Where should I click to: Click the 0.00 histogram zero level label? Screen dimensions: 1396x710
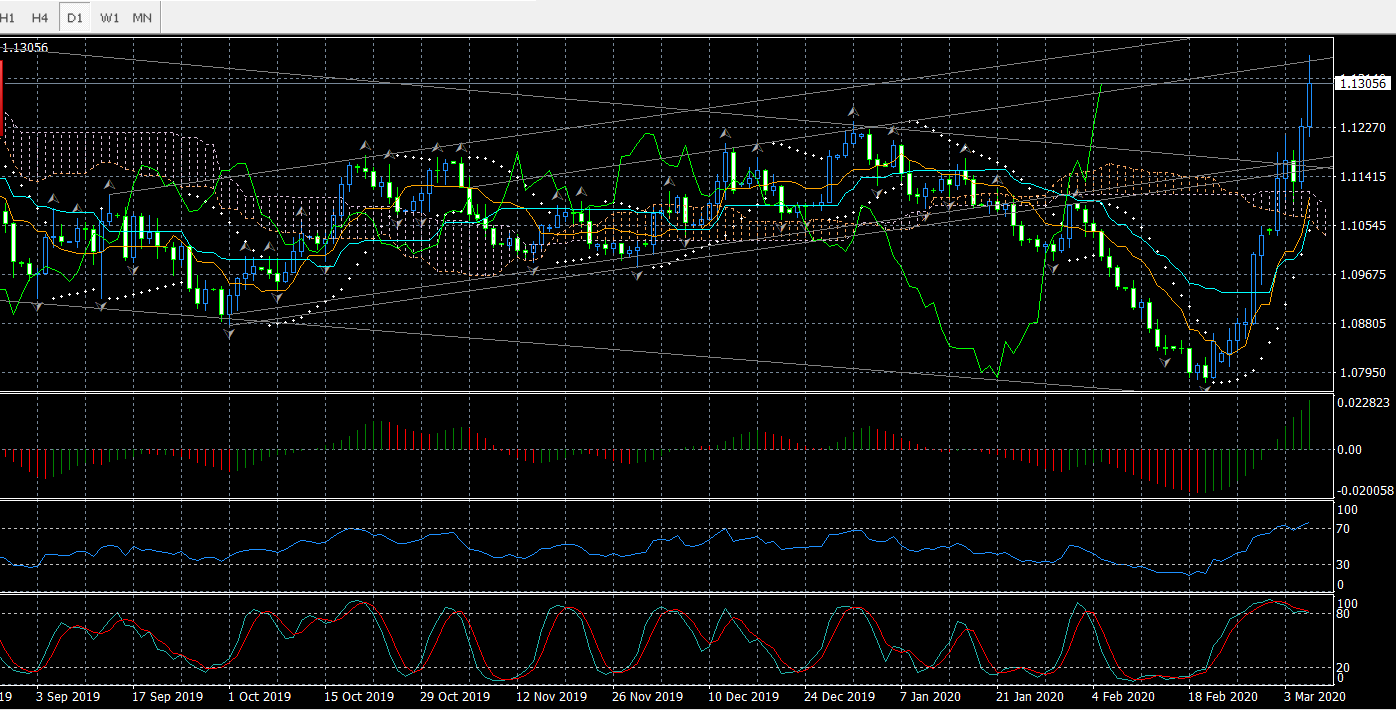pos(1351,450)
